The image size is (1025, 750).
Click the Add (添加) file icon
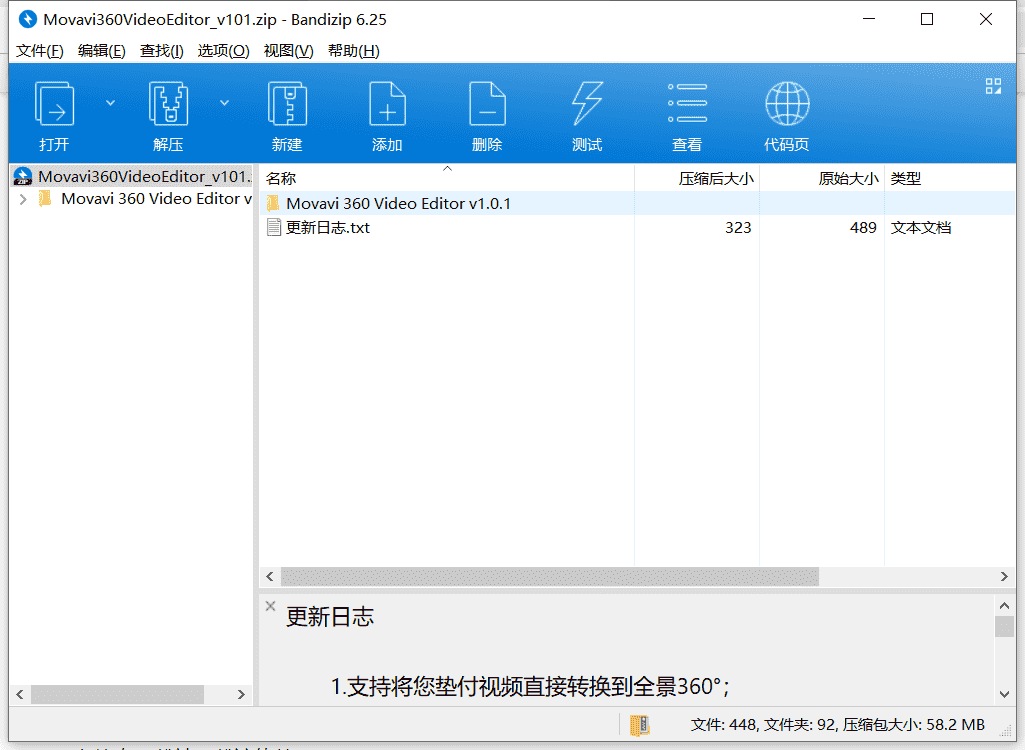click(388, 103)
